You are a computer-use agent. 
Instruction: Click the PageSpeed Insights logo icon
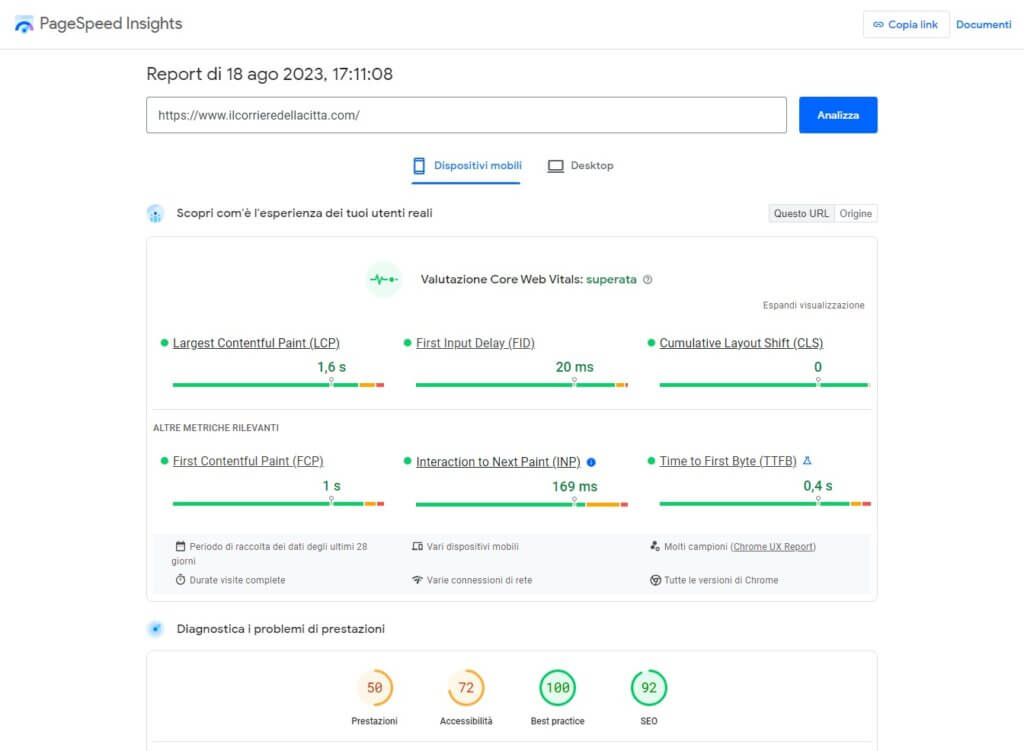click(24, 24)
